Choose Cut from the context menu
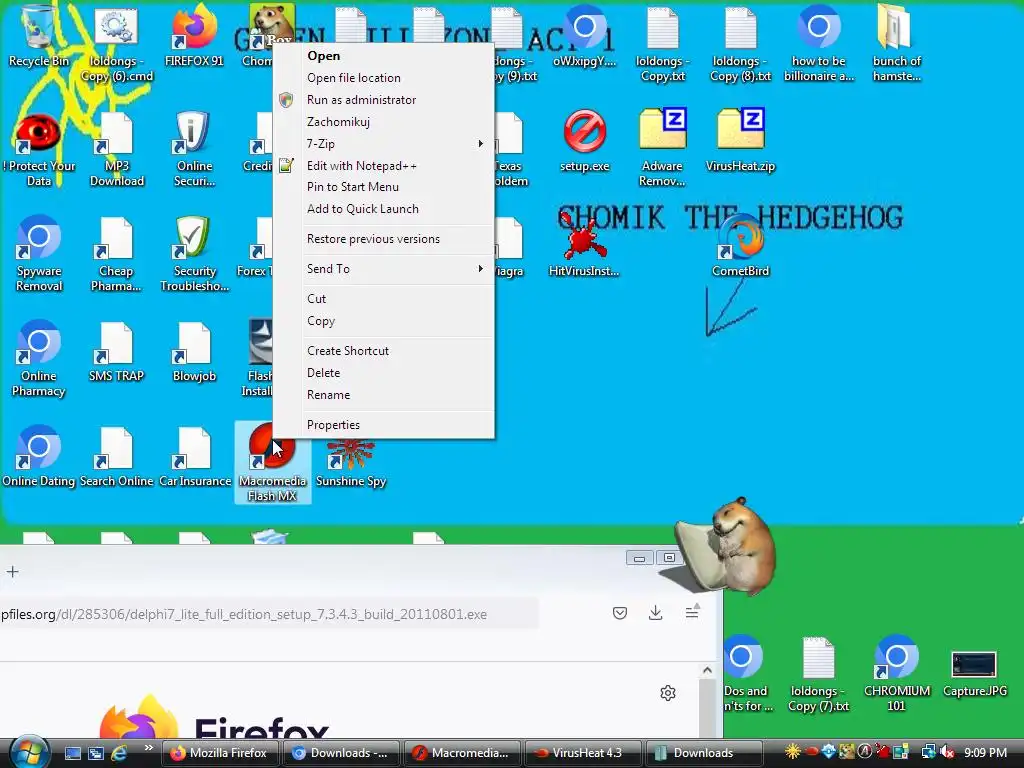The height and width of the screenshot is (768, 1024). pyautogui.click(x=384, y=299)
